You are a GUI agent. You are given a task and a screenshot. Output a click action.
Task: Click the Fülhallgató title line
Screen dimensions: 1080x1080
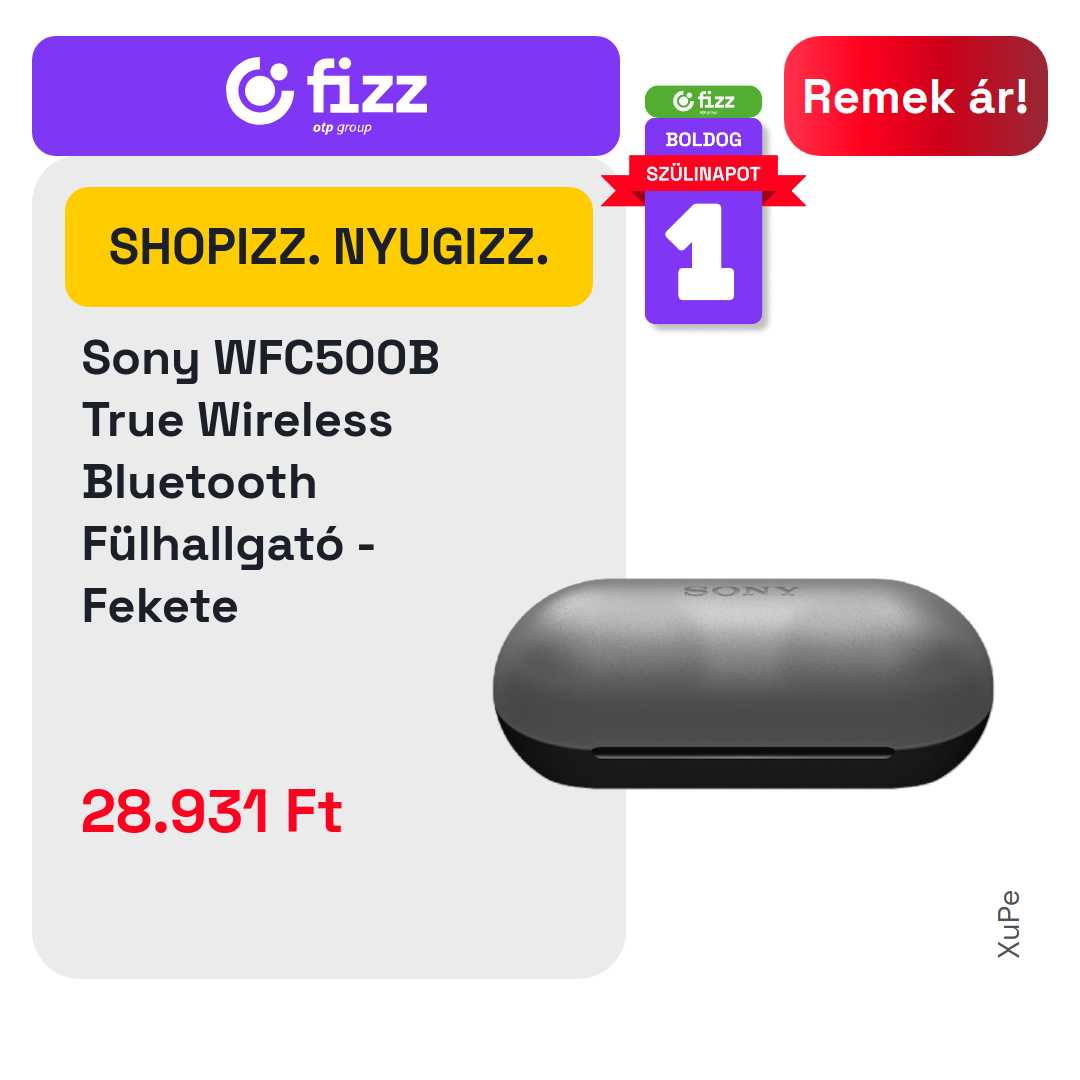point(229,544)
